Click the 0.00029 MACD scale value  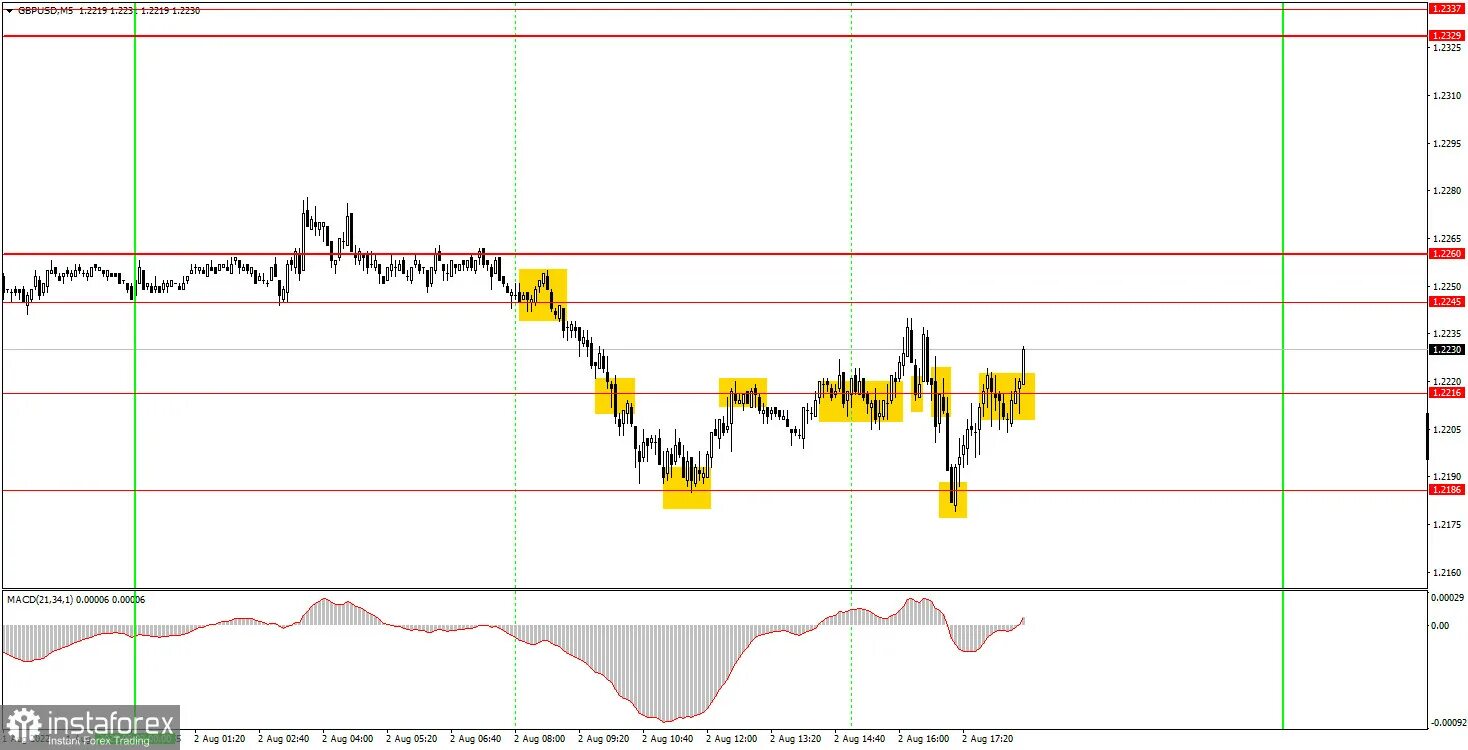[x=1448, y=597]
